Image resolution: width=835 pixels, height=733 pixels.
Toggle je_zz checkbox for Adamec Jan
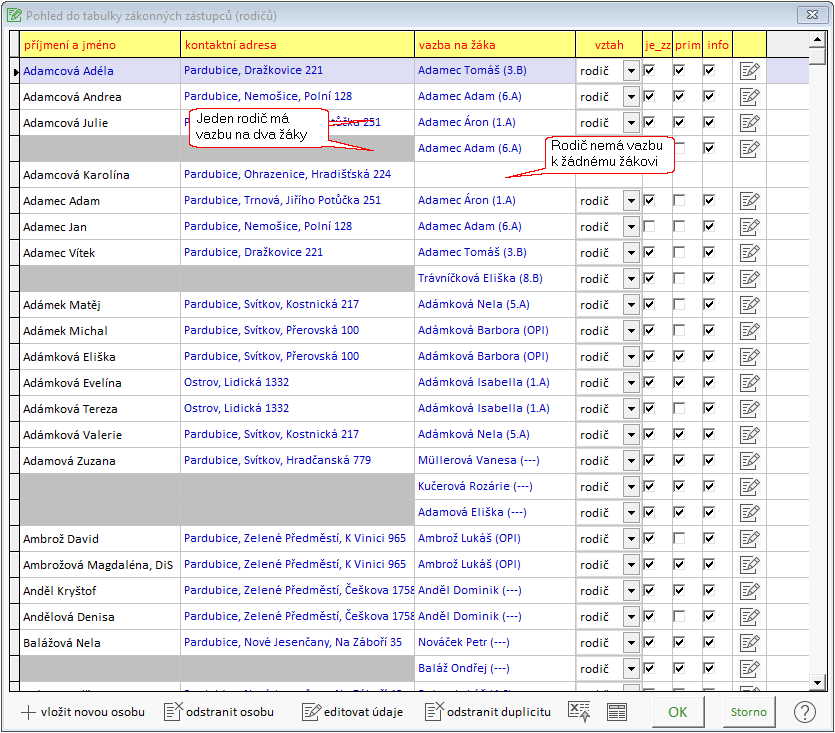click(649, 226)
